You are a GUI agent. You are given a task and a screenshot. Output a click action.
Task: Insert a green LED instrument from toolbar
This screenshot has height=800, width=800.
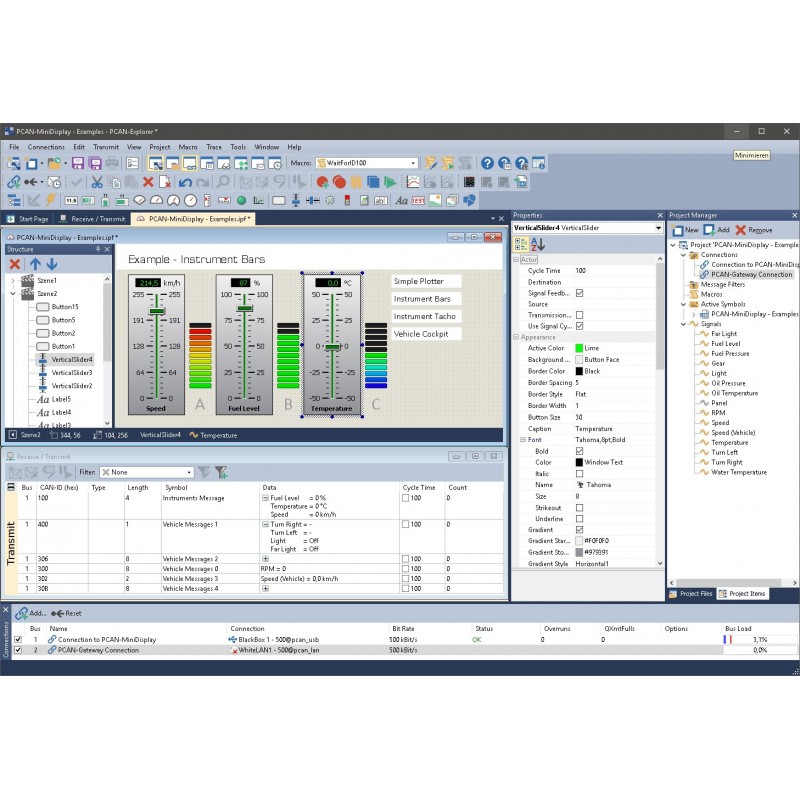pyautogui.click(x=242, y=201)
